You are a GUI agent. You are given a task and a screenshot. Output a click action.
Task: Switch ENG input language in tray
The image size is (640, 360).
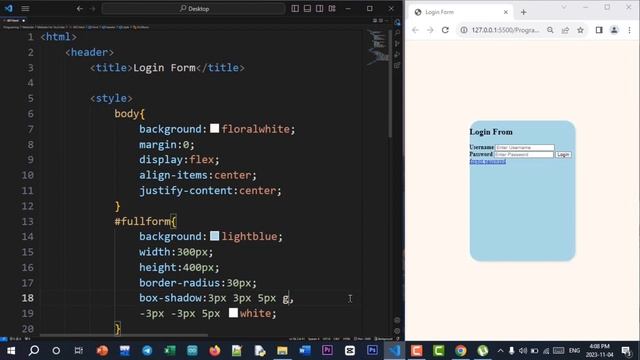(574, 351)
